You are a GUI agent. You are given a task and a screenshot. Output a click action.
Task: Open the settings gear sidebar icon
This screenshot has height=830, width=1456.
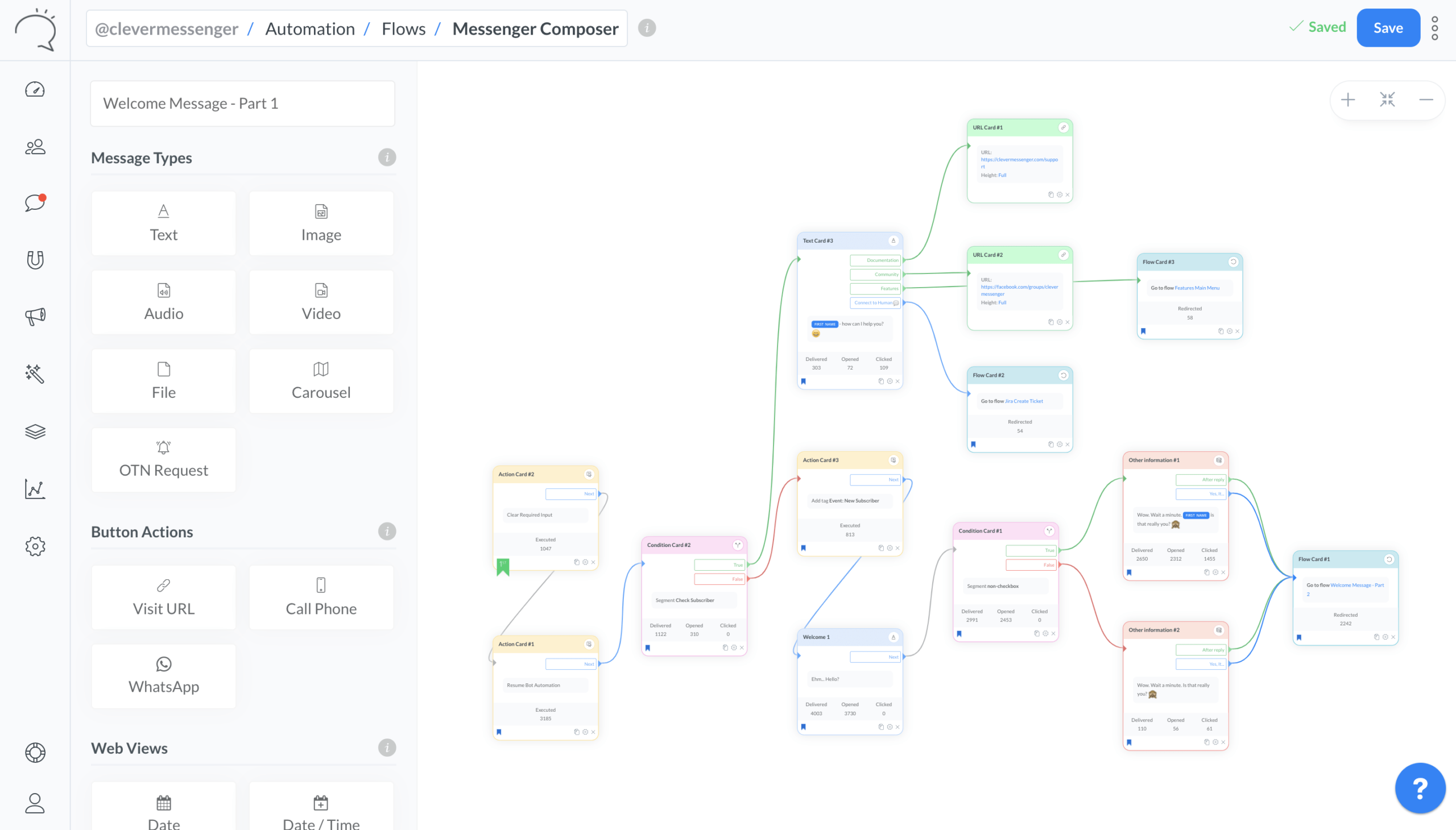point(35,546)
